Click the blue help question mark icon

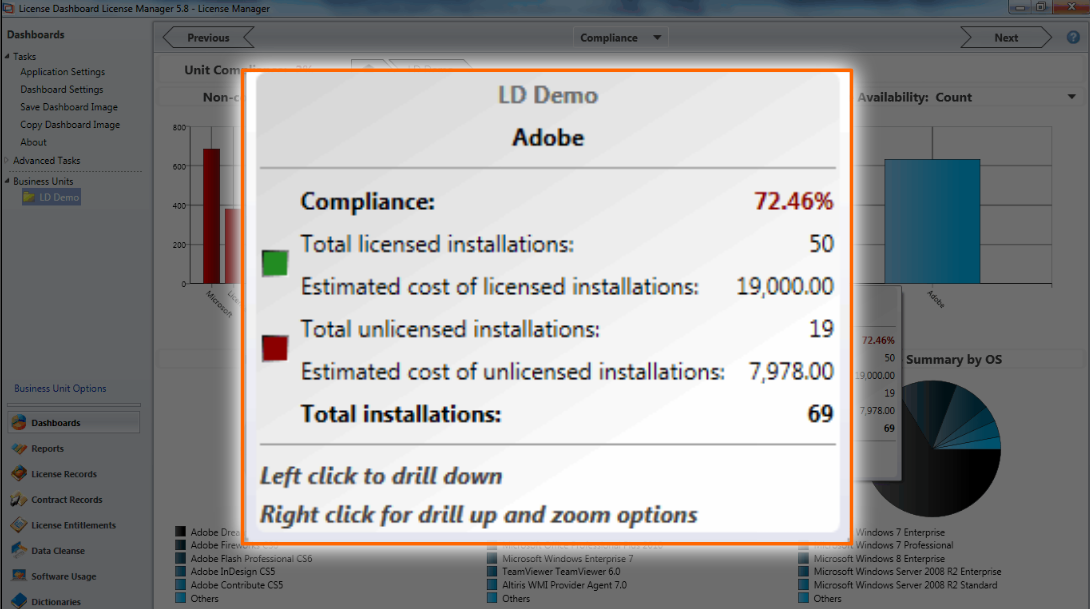[1073, 38]
